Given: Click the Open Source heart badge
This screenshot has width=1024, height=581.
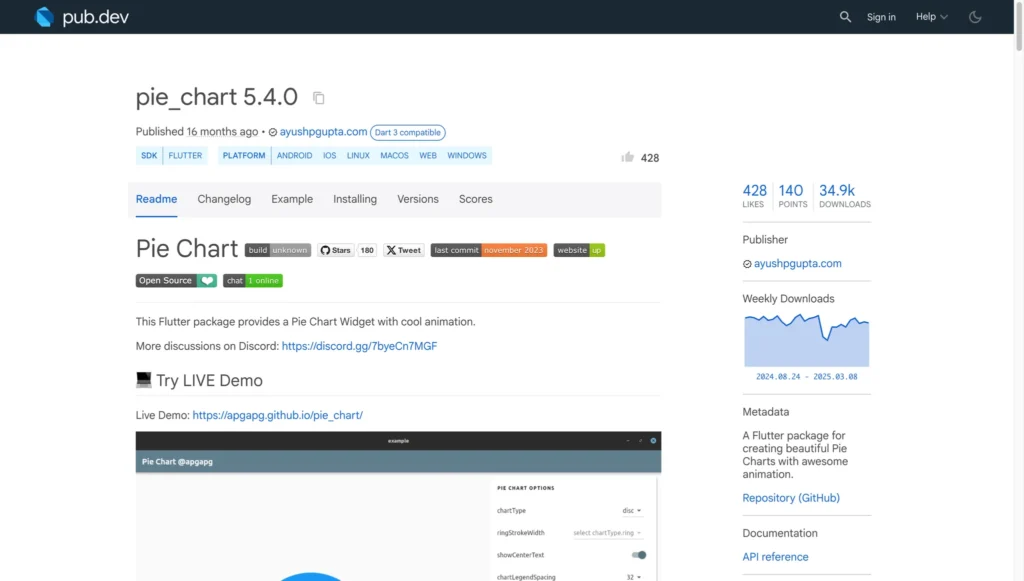Looking at the screenshot, I should point(176,281).
